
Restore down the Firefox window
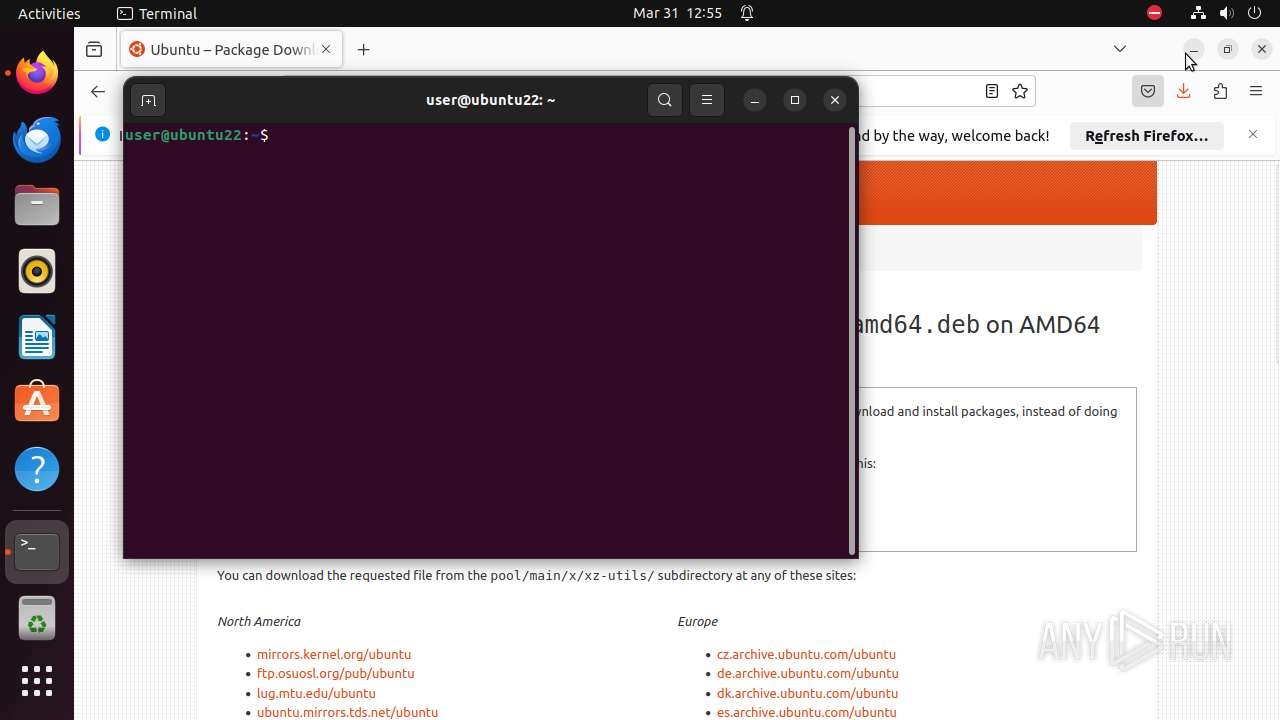[x=1228, y=49]
